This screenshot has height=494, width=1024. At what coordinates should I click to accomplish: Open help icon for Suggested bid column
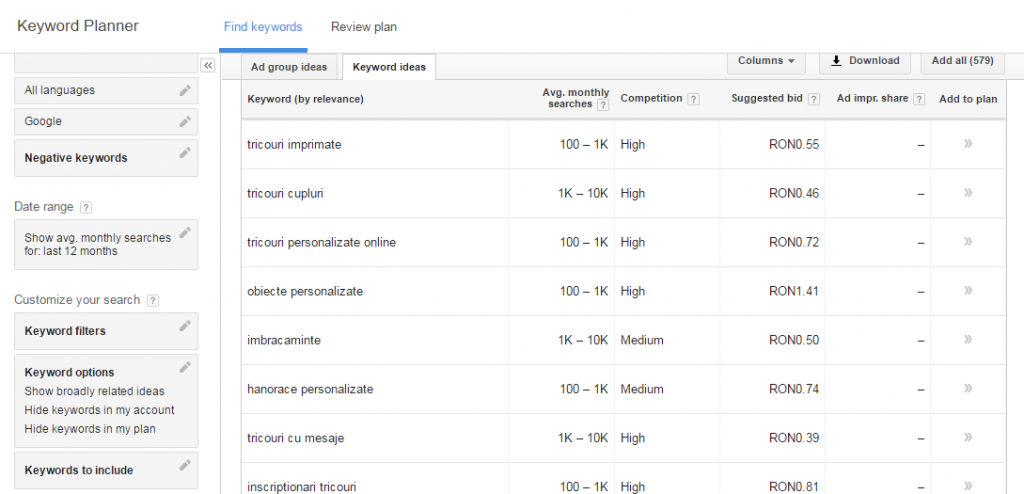[x=813, y=99]
